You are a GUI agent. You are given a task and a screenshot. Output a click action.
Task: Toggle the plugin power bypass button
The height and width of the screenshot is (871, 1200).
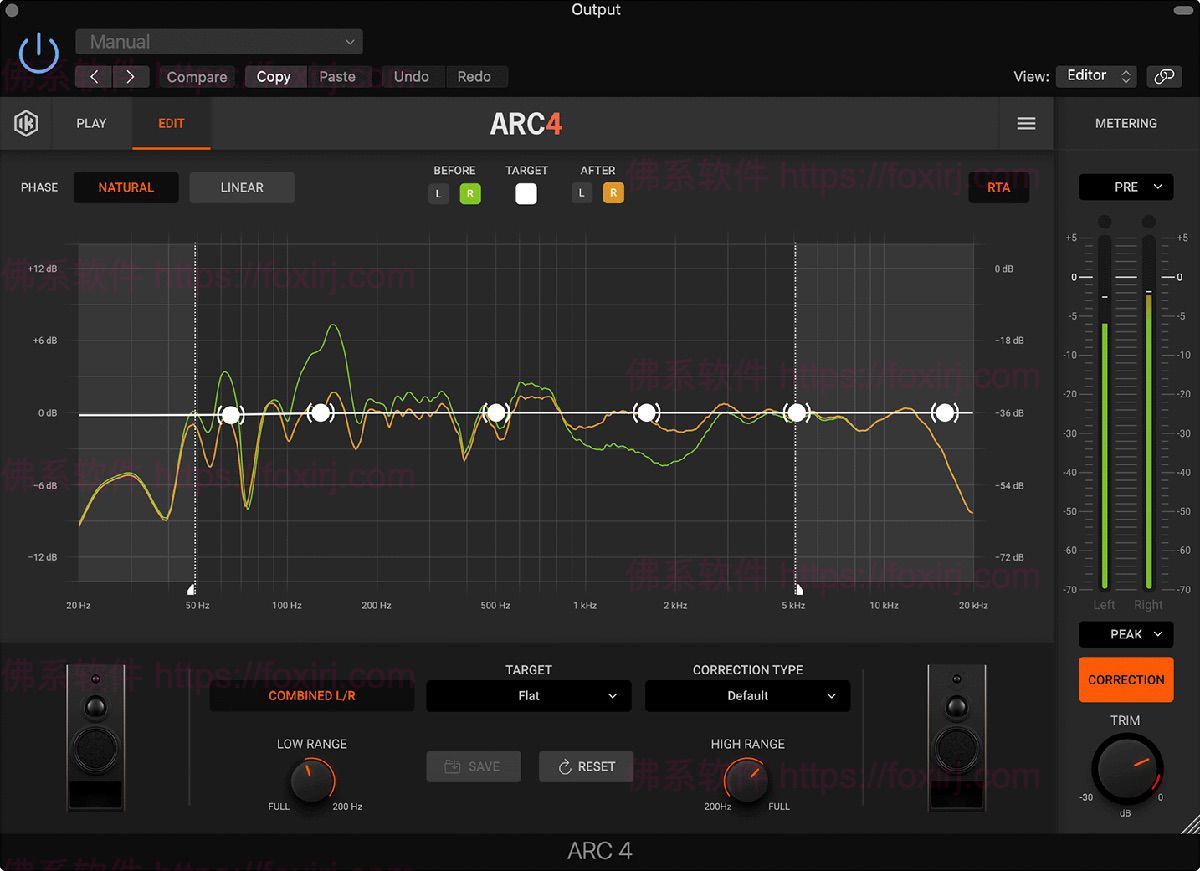[x=39, y=52]
